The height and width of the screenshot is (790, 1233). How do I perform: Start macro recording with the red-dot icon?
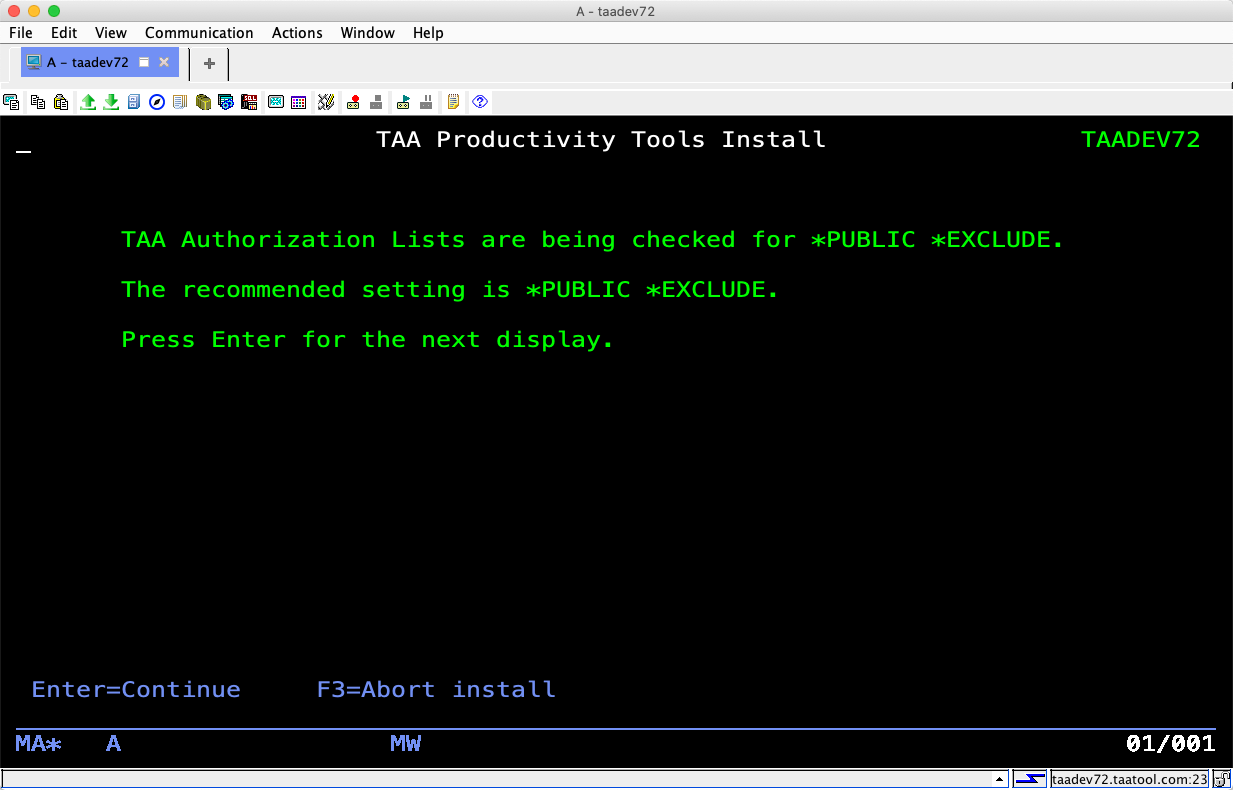click(353, 102)
